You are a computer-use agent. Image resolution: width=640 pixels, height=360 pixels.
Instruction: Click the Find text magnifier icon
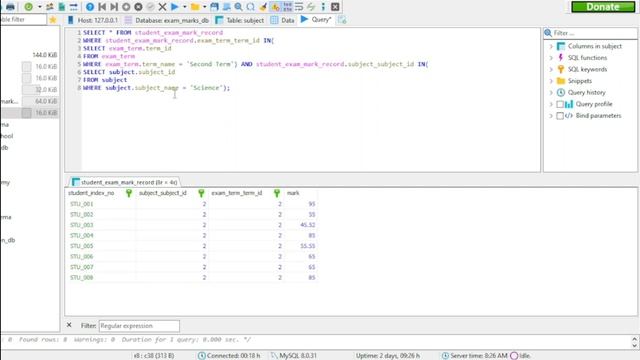click(238, 7)
